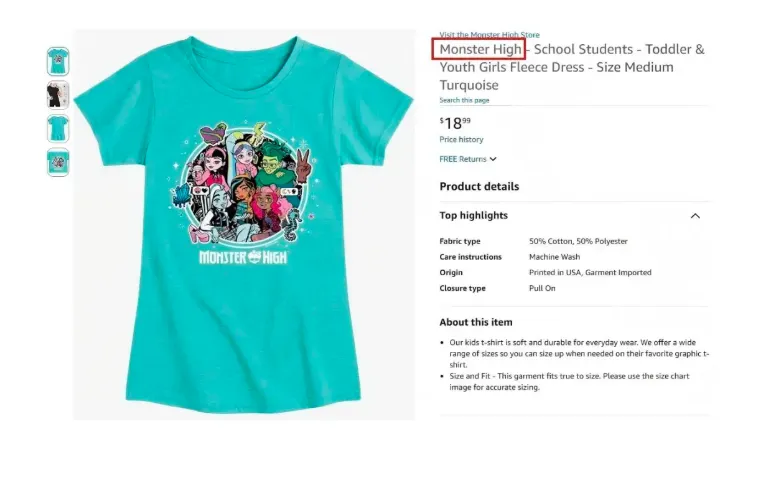Image resolution: width=769 pixels, height=489 pixels.
Task: Select the Machine Wash care value
Action: [x=554, y=257]
